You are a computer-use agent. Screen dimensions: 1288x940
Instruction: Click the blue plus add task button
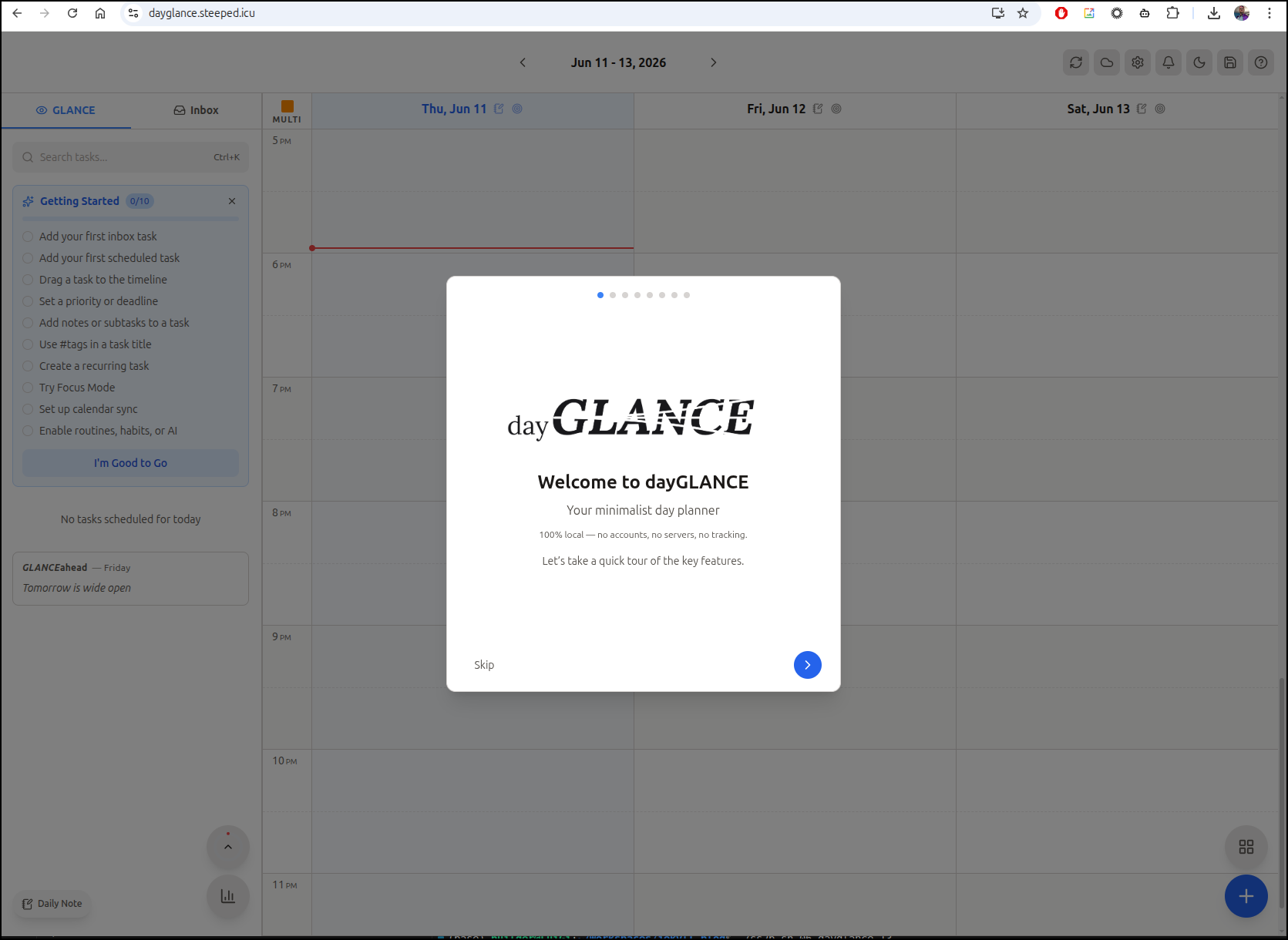pos(1246,896)
